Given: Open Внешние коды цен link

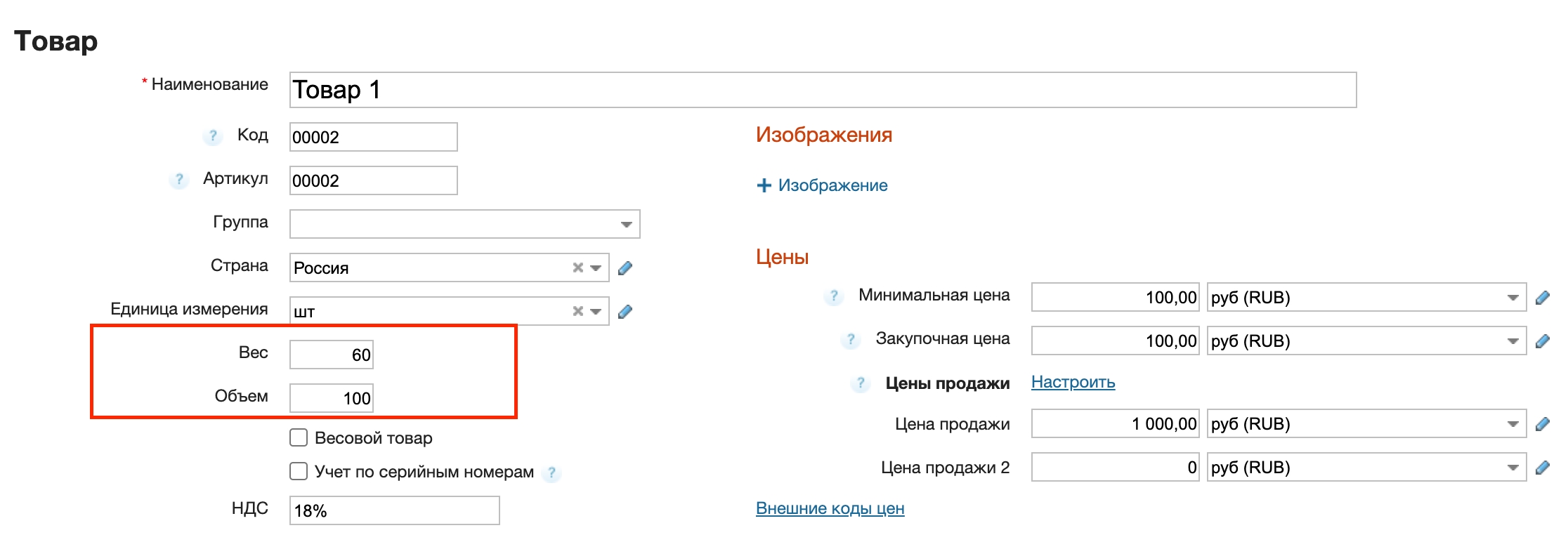Looking at the screenshot, I should click(830, 508).
